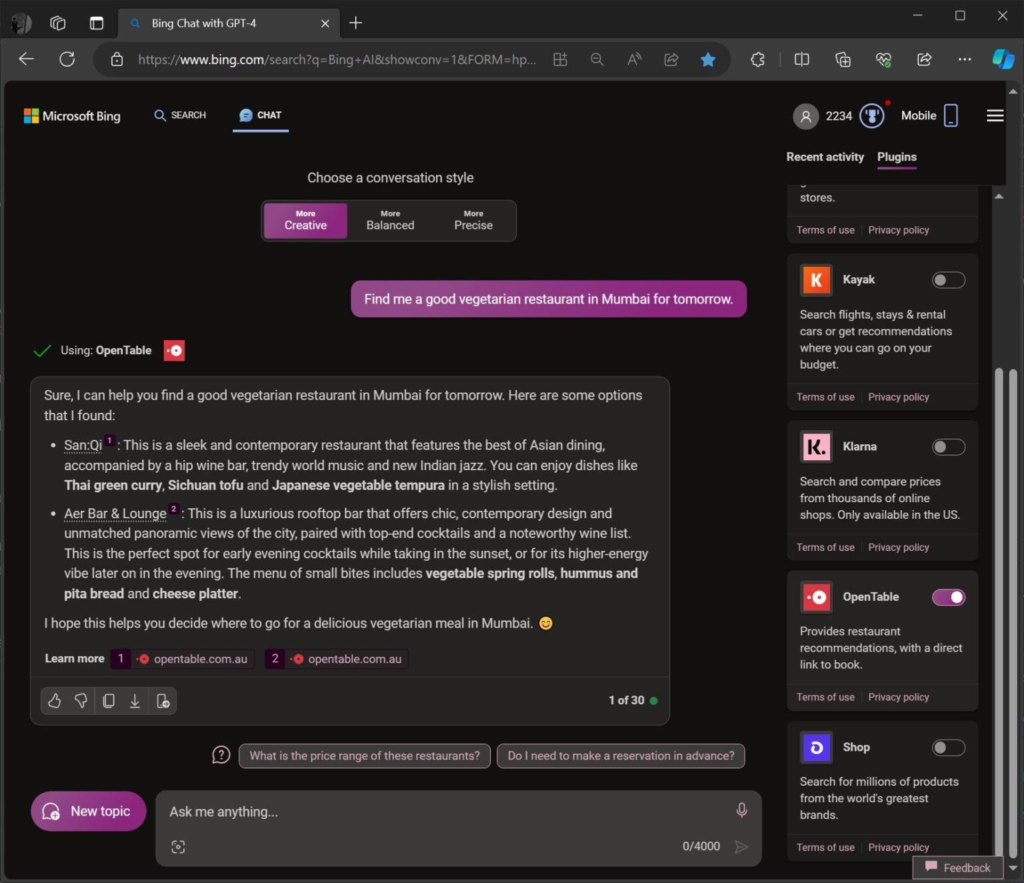The width and height of the screenshot is (1024, 883).
Task: Open the Copilot sidebar icon
Action: [x=1002, y=59]
